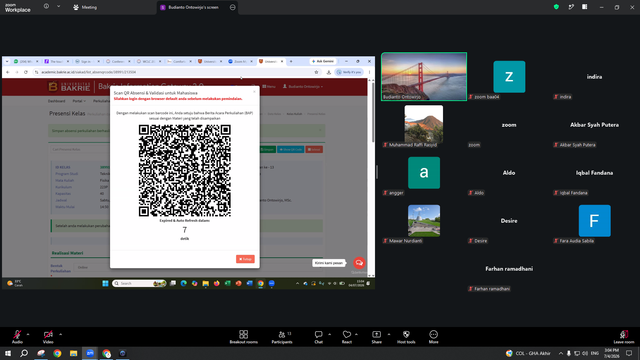Switch to the Meeting tab
This screenshot has height=360, width=640.
click(85, 7)
